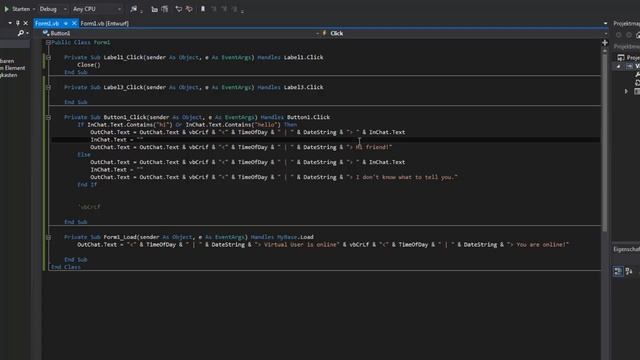Click the Else keyword line
Image resolution: width=640 pixels, height=360 pixels.
tap(84, 155)
